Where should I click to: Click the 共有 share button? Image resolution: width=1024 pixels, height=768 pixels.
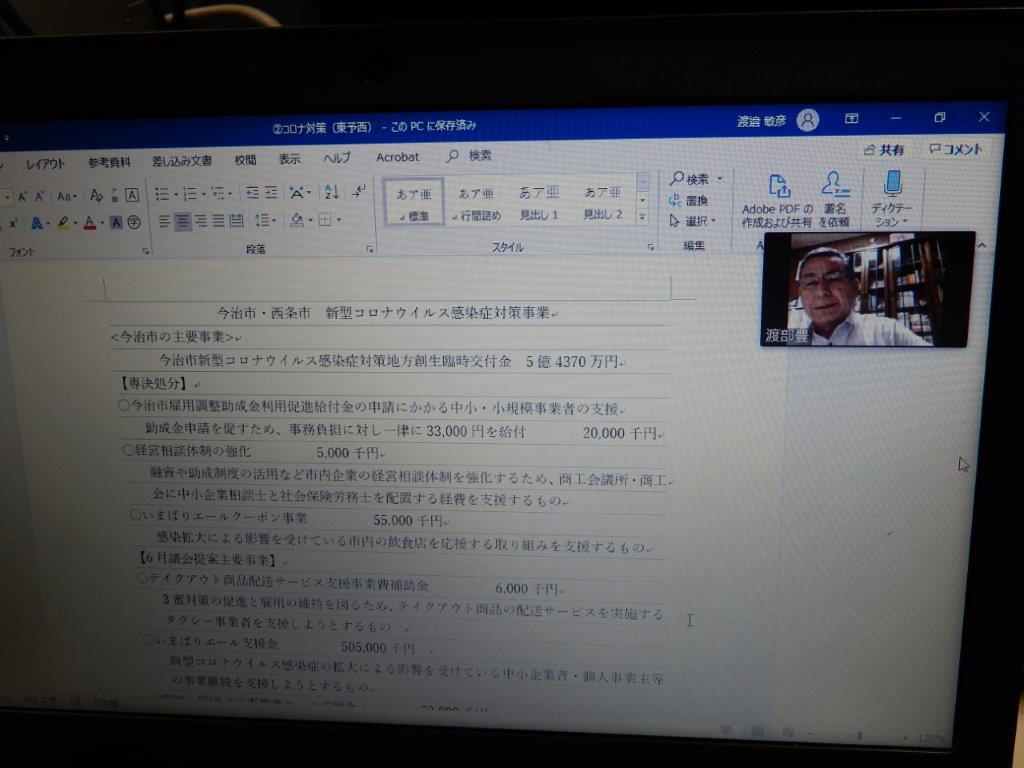point(884,150)
